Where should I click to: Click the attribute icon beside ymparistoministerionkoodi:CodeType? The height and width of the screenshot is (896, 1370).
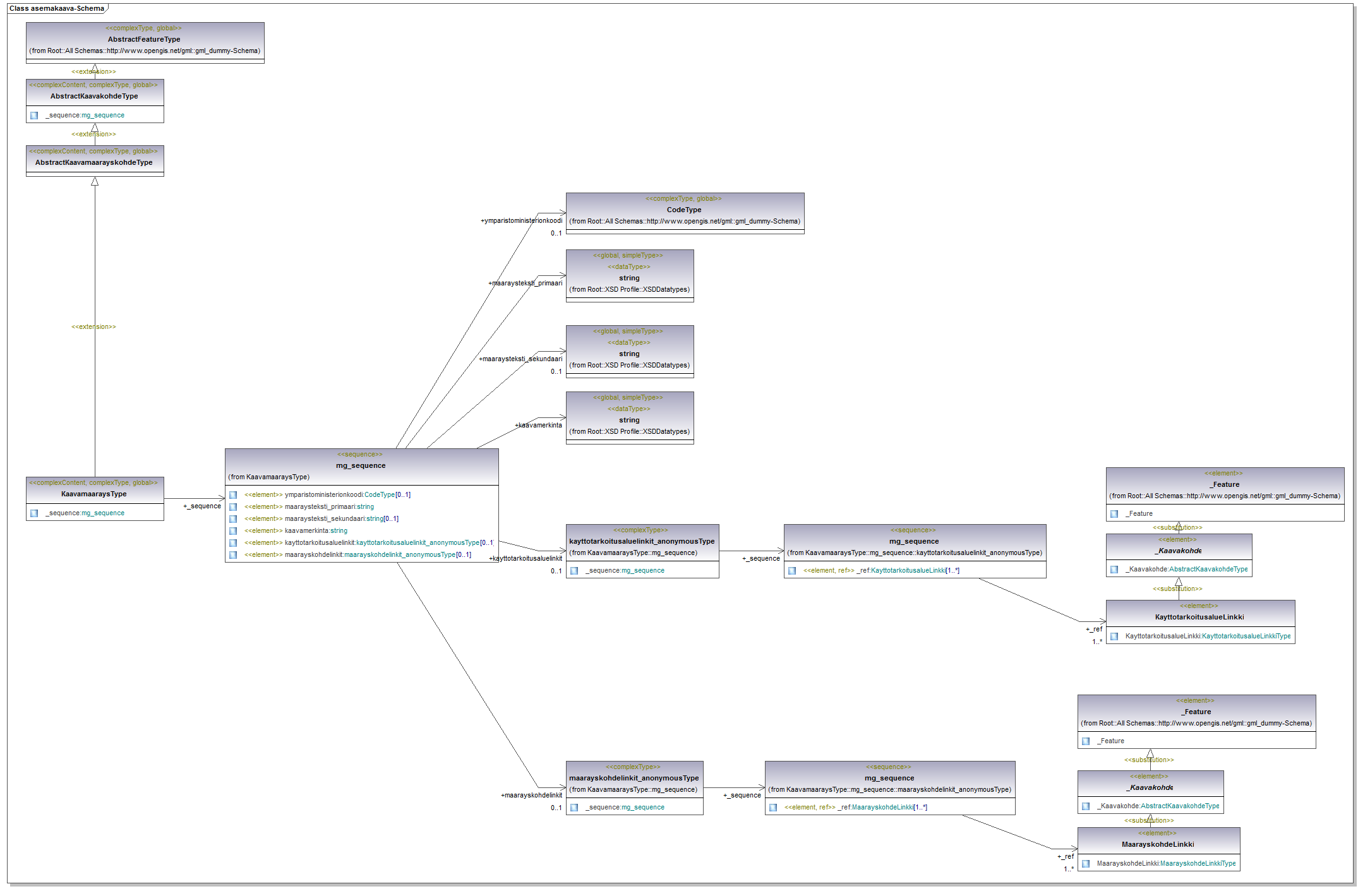coord(233,495)
